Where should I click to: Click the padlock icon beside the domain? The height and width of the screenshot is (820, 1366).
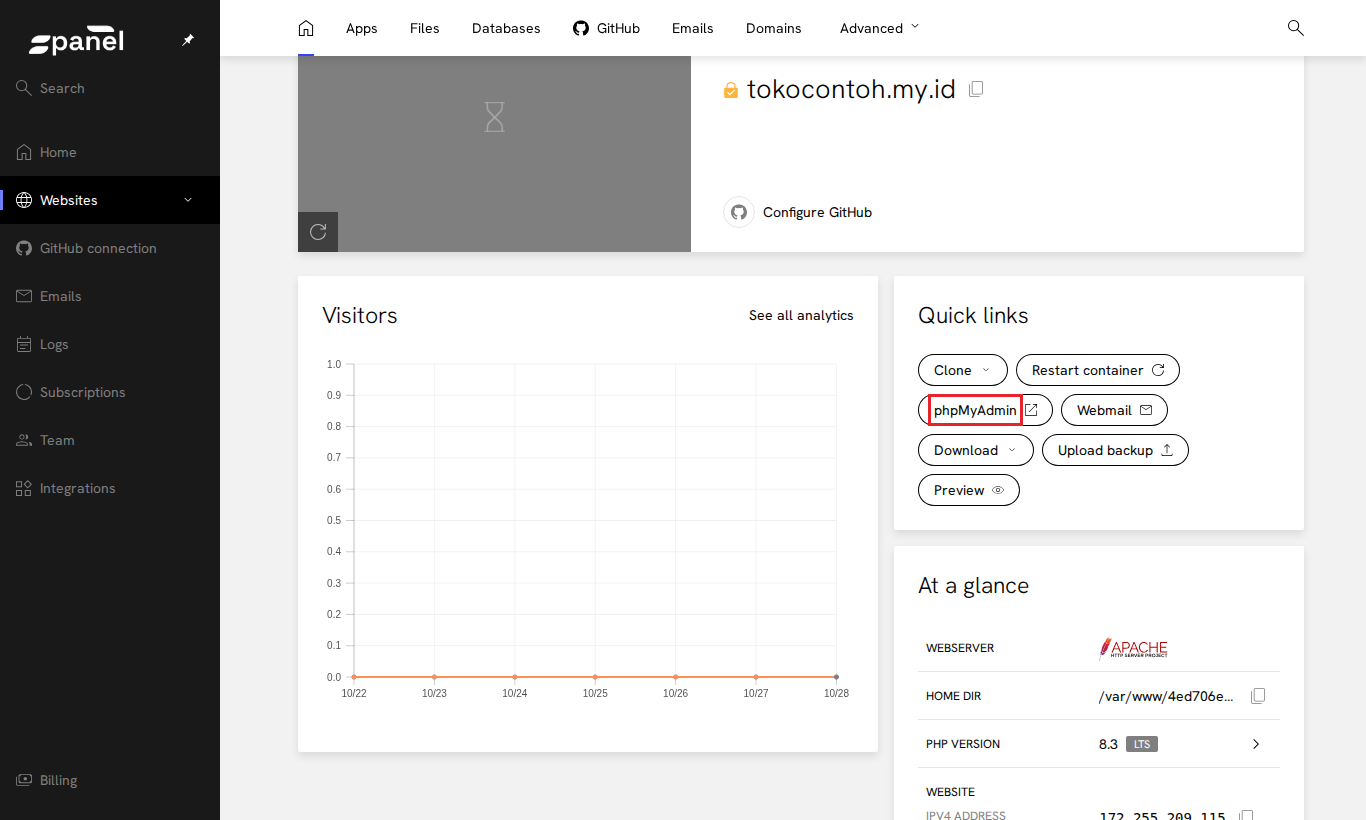click(731, 90)
